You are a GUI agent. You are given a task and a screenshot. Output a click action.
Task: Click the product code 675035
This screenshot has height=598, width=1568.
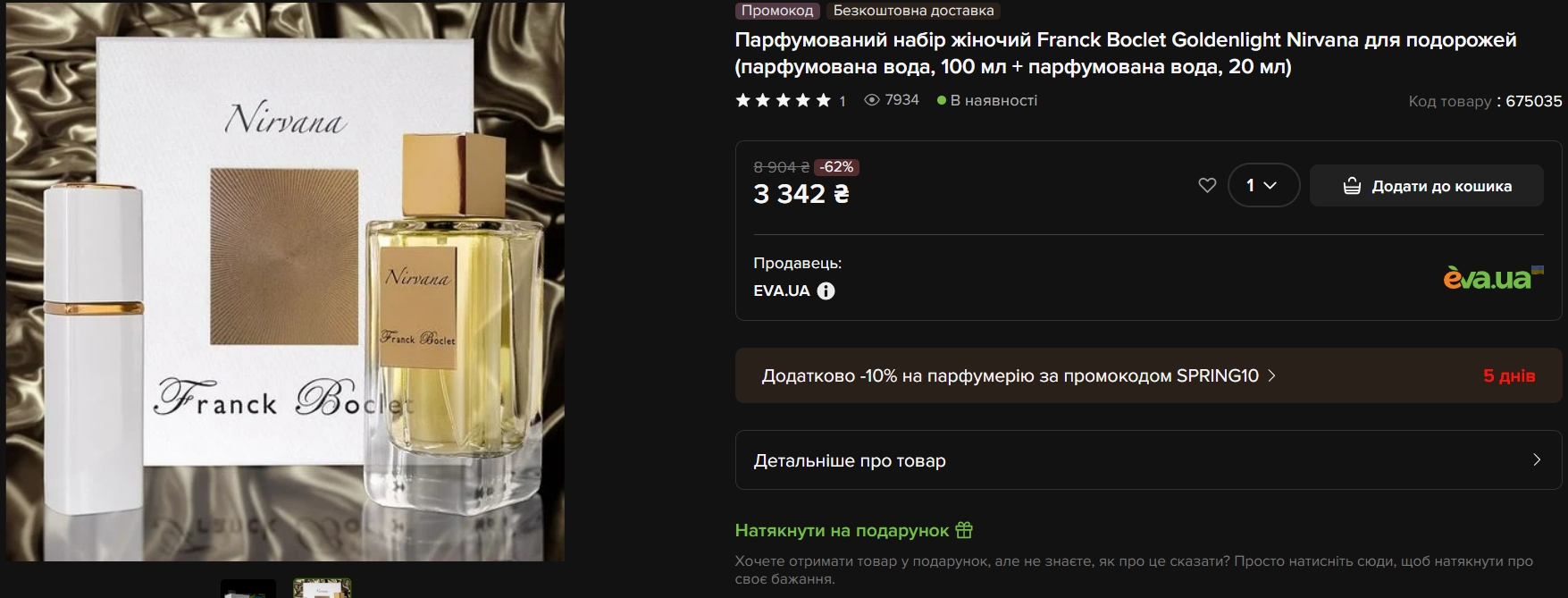pyautogui.click(x=1534, y=101)
